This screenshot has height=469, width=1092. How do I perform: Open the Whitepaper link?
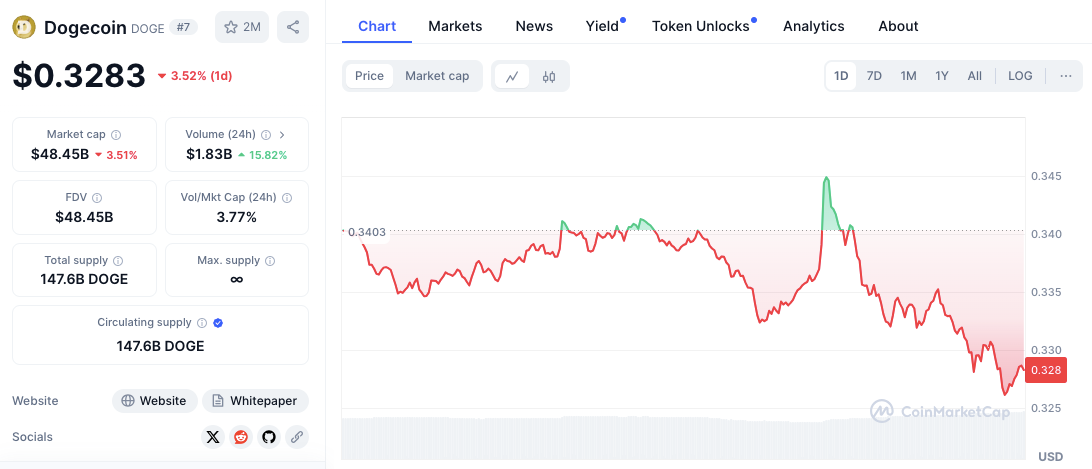tap(255, 401)
